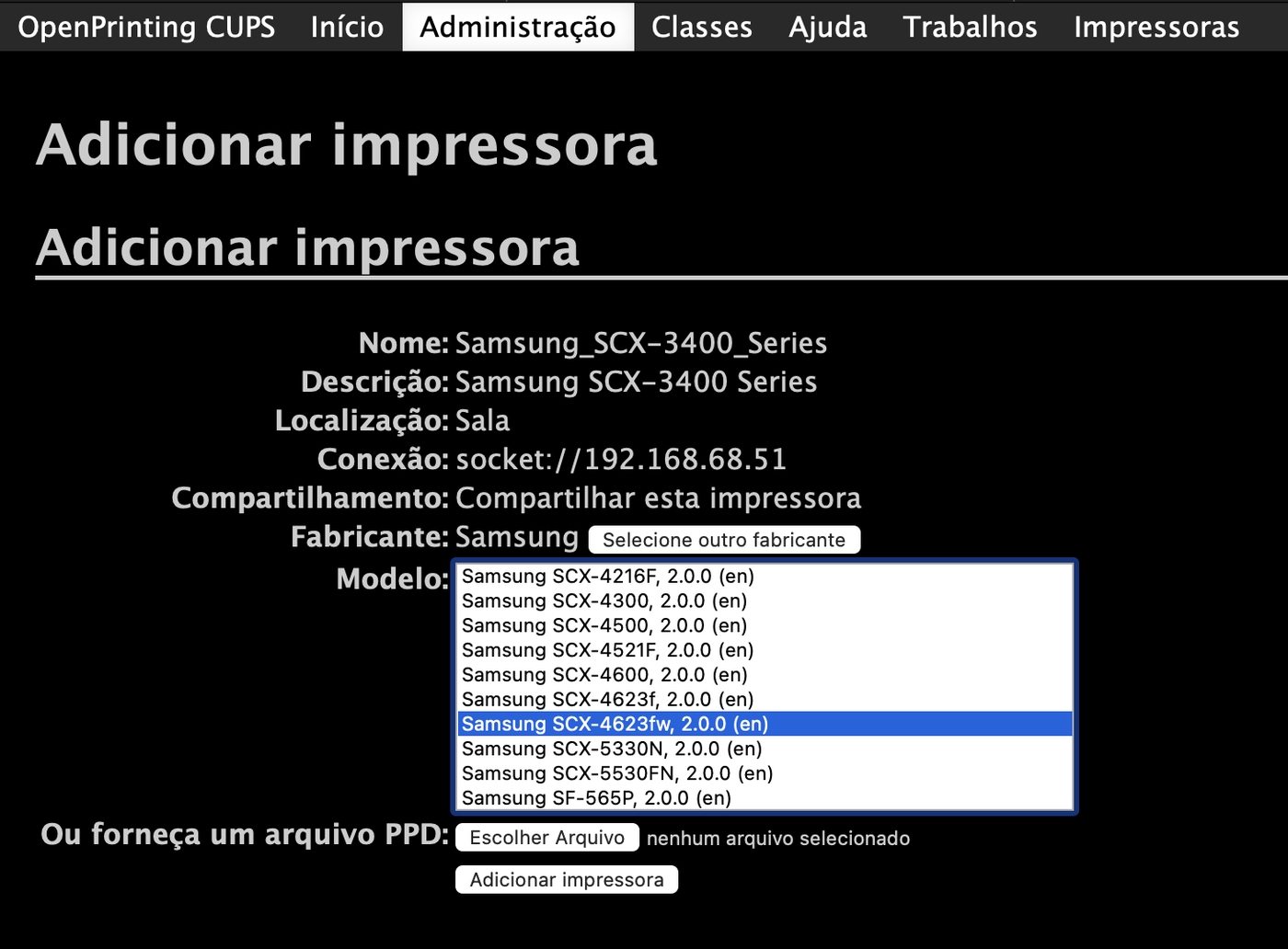Open the Impressoras tab
This screenshot has height=949, width=1288.
1156,27
